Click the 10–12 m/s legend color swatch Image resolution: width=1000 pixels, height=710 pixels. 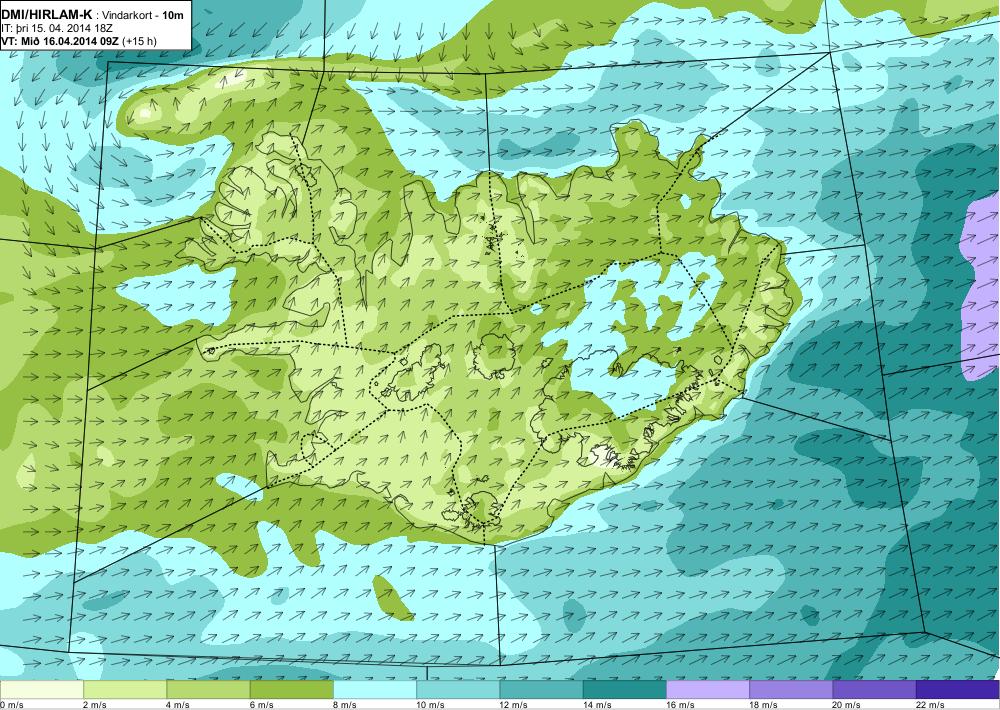click(x=458, y=690)
